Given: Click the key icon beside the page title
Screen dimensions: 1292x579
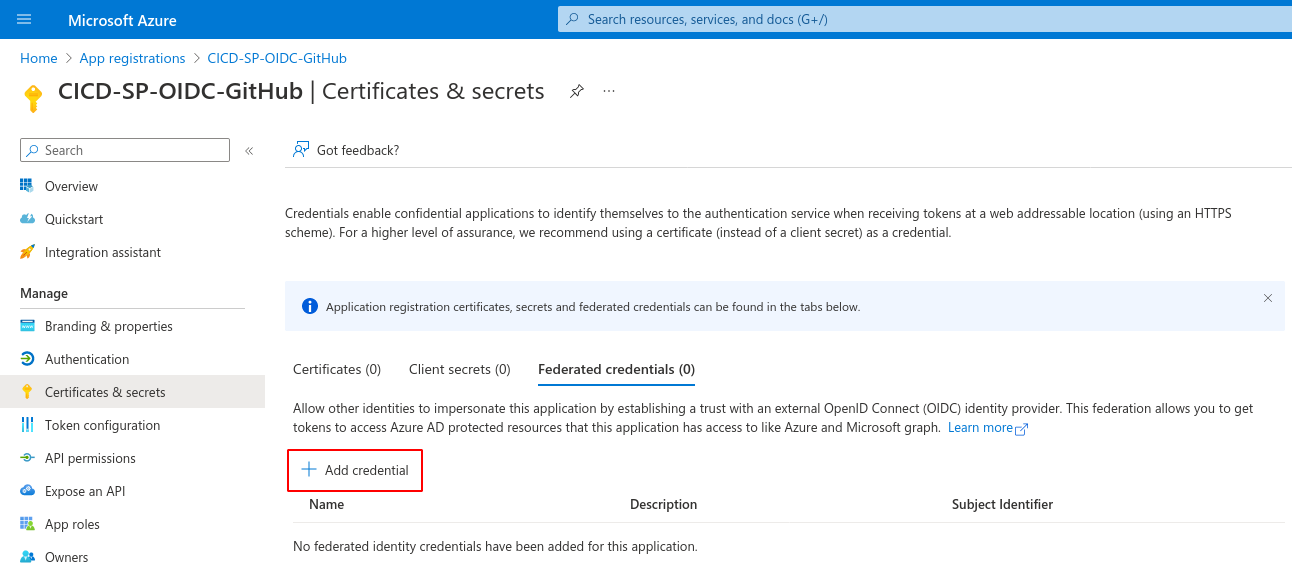Looking at the screenshot, I should click(33, 97).
